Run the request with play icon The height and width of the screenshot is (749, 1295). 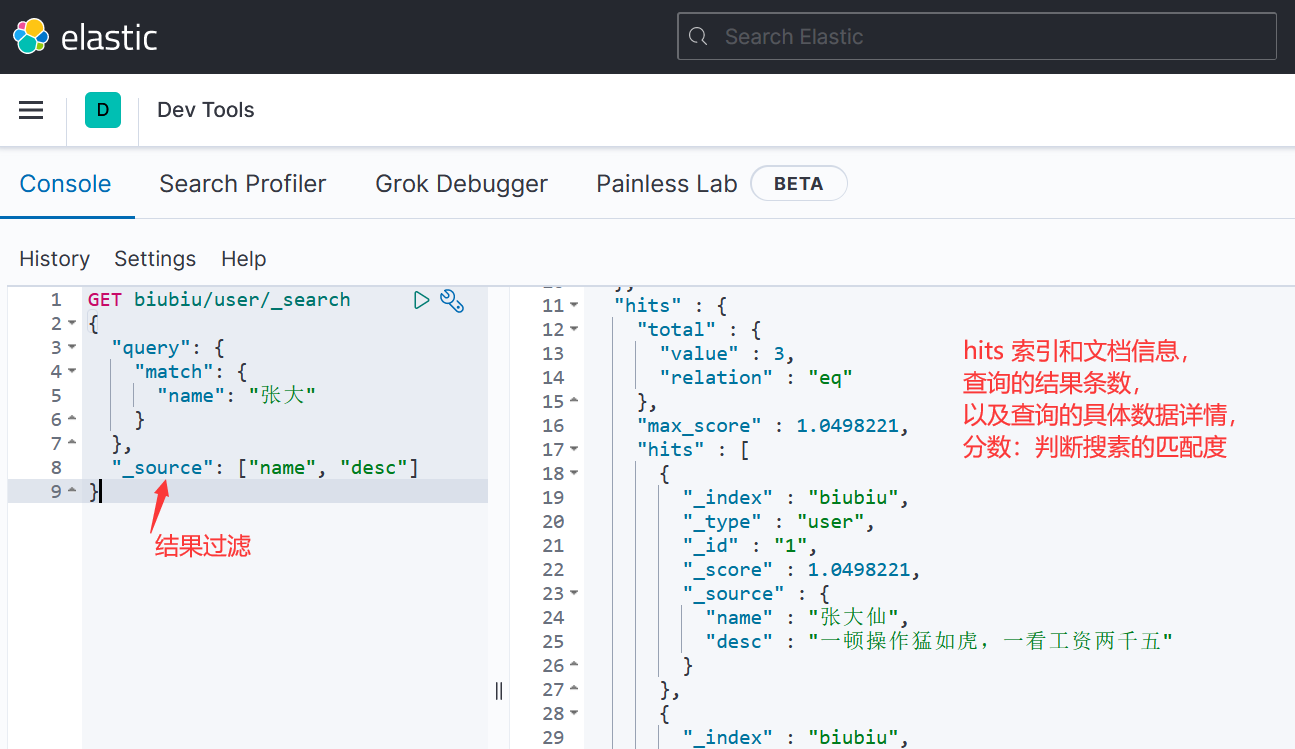coord(422,300)
